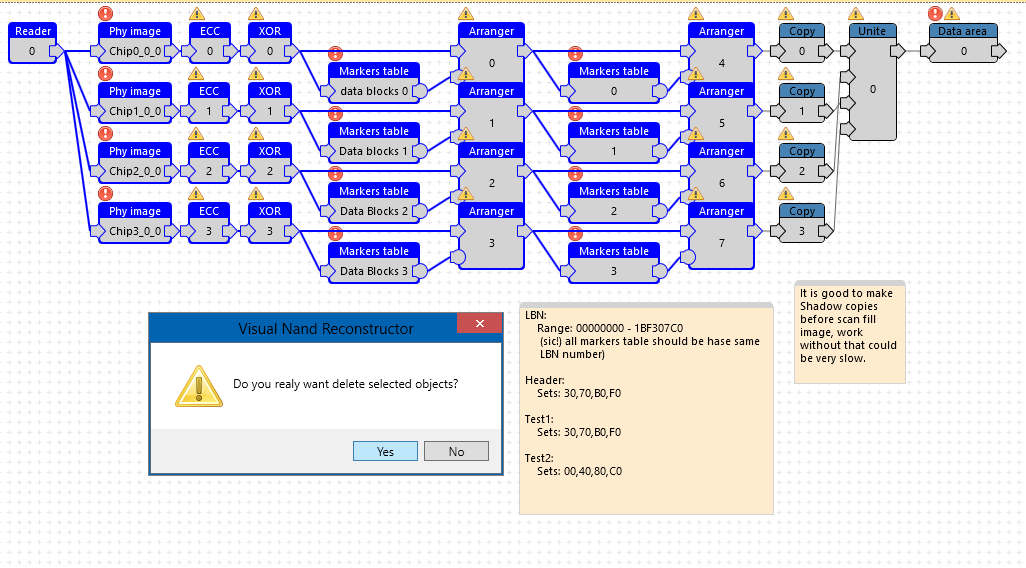Select the Data area 0 node
Viewport: 1026px width, 568px height.
(x=963, y=43)
